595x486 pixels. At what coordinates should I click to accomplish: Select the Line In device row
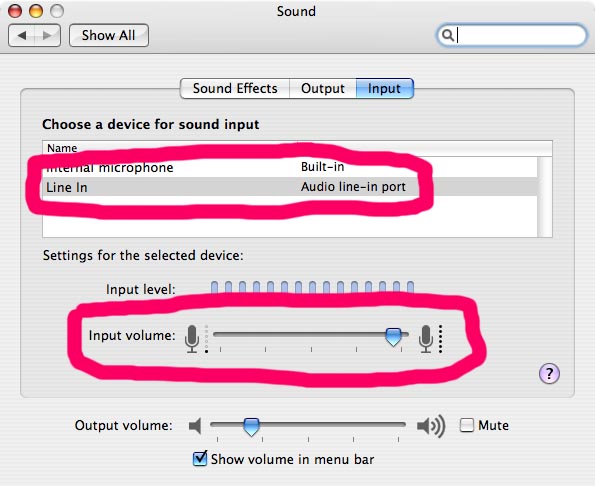tap(290, 187)
